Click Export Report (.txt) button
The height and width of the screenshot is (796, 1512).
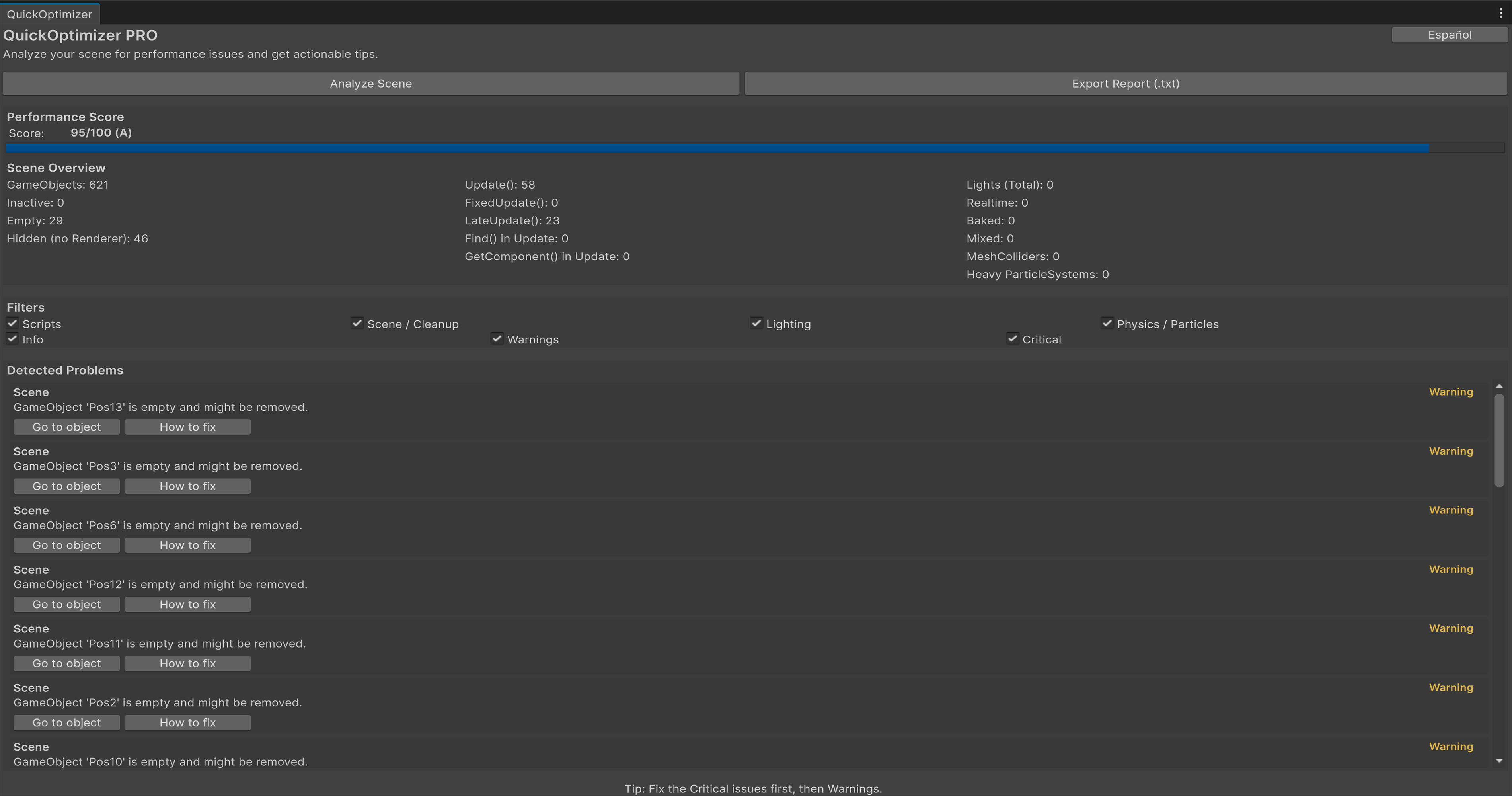(1125, 83)
